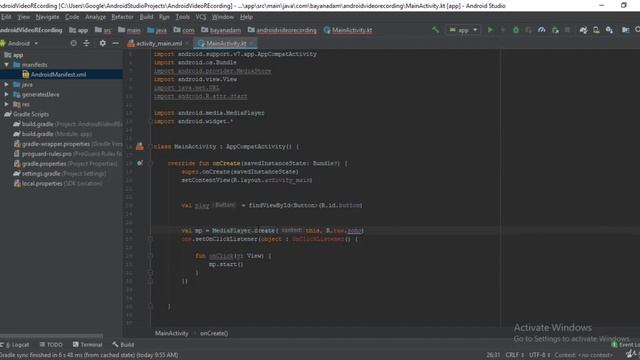Select the app module node

pyautogui.click(x=14, y=55)
